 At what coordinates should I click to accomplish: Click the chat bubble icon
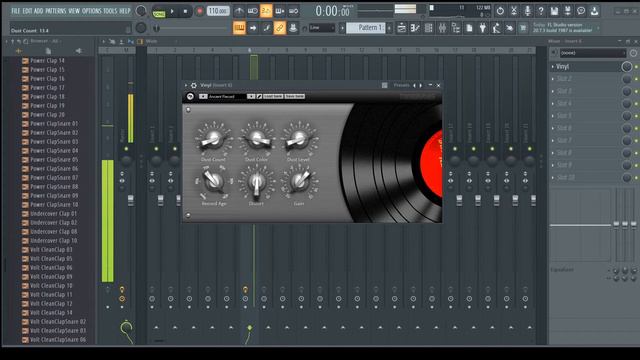coord(581,11)
